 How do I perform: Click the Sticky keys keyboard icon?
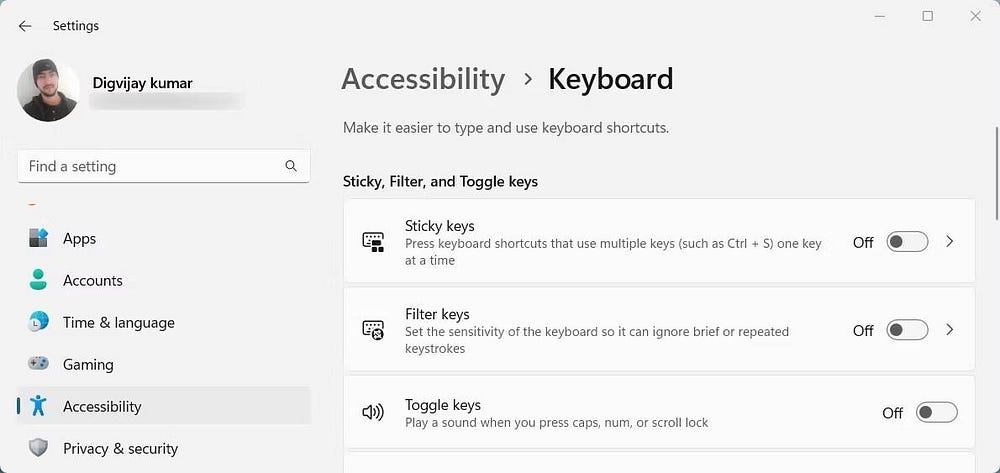[373, 242]
